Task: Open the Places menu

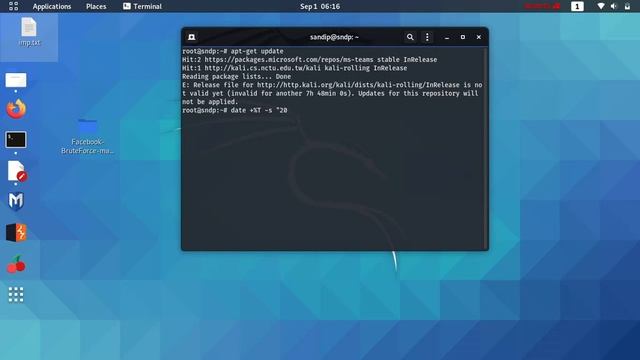Action: point(96,6)
